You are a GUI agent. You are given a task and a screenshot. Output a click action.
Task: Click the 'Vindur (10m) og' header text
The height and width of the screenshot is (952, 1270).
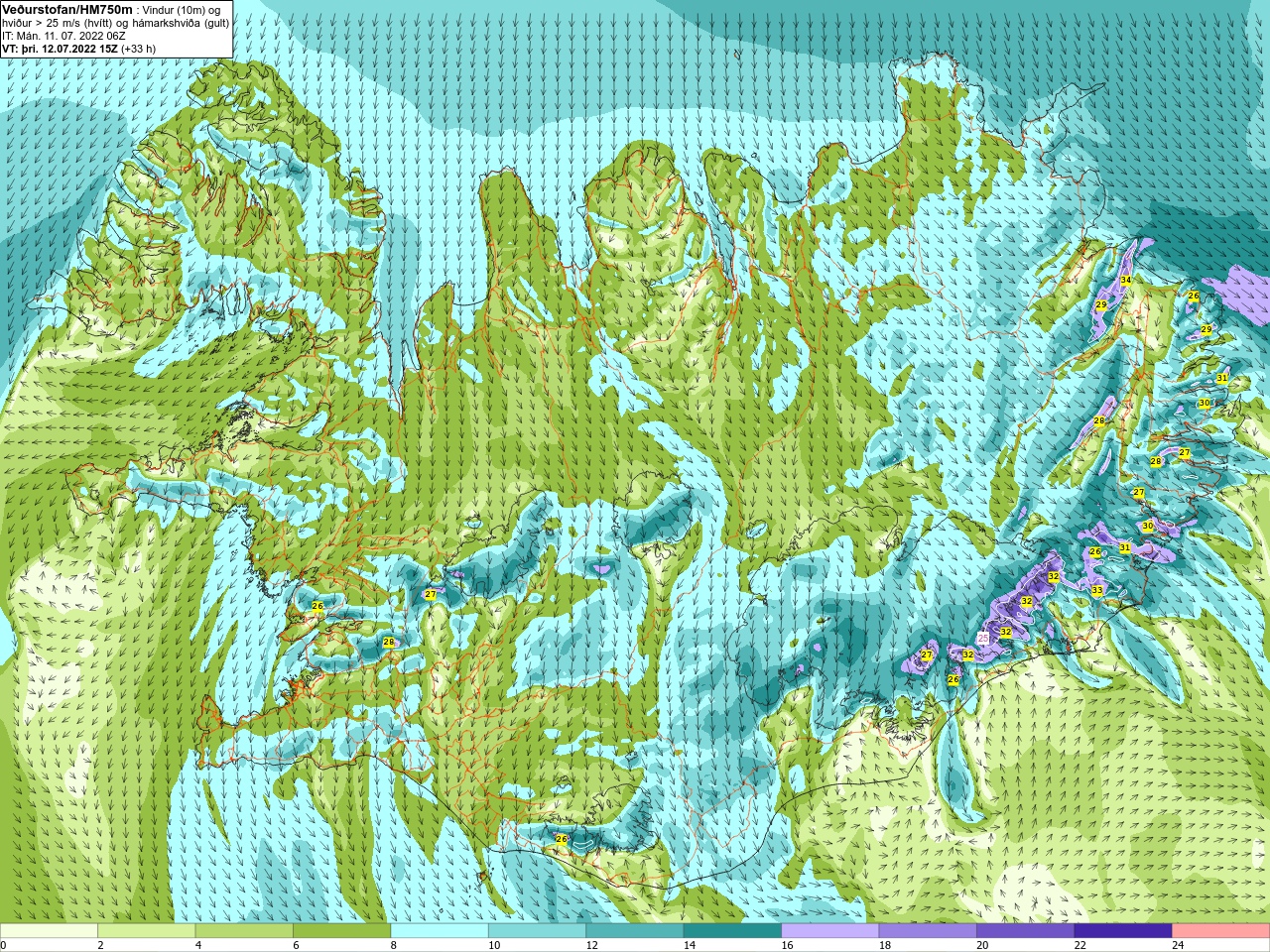pos(184,10)
